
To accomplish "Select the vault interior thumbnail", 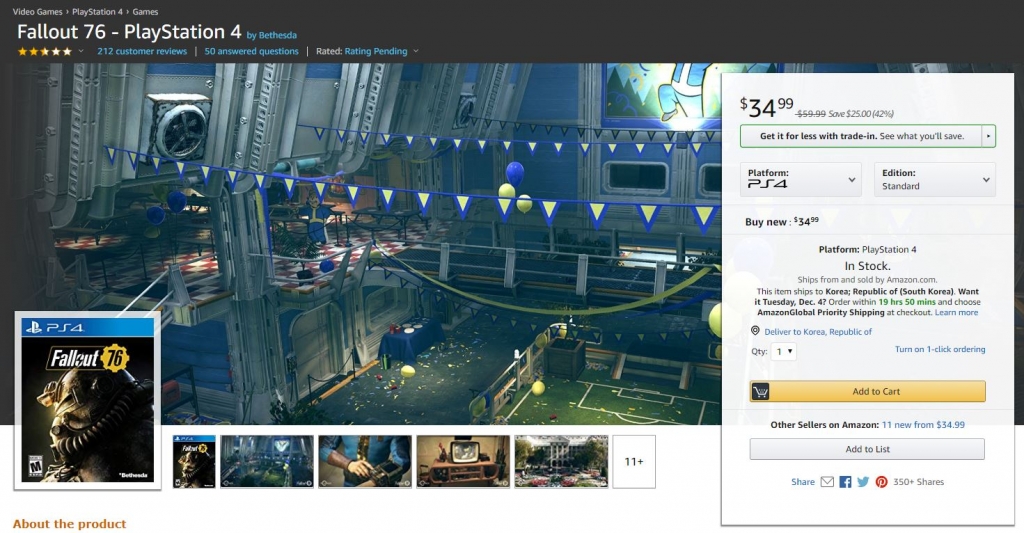I will pos(267,462).
